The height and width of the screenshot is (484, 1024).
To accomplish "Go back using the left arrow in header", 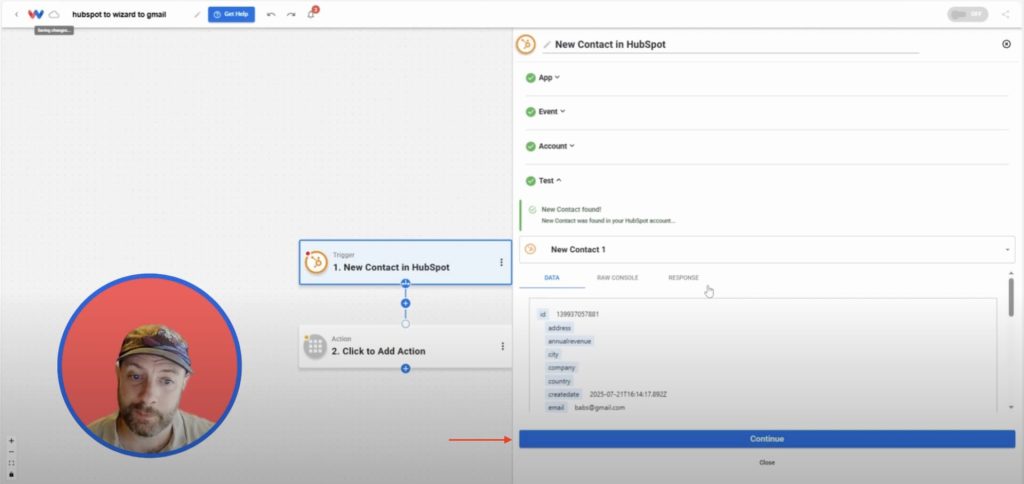I will (x=16, y=14).
